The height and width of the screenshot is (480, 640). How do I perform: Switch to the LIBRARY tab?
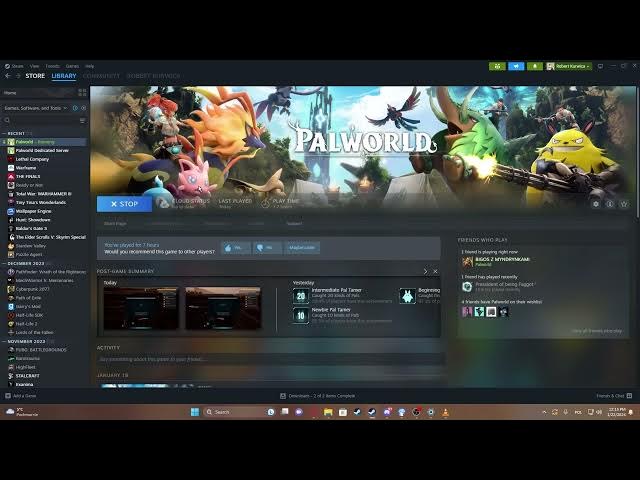(64, 76)
